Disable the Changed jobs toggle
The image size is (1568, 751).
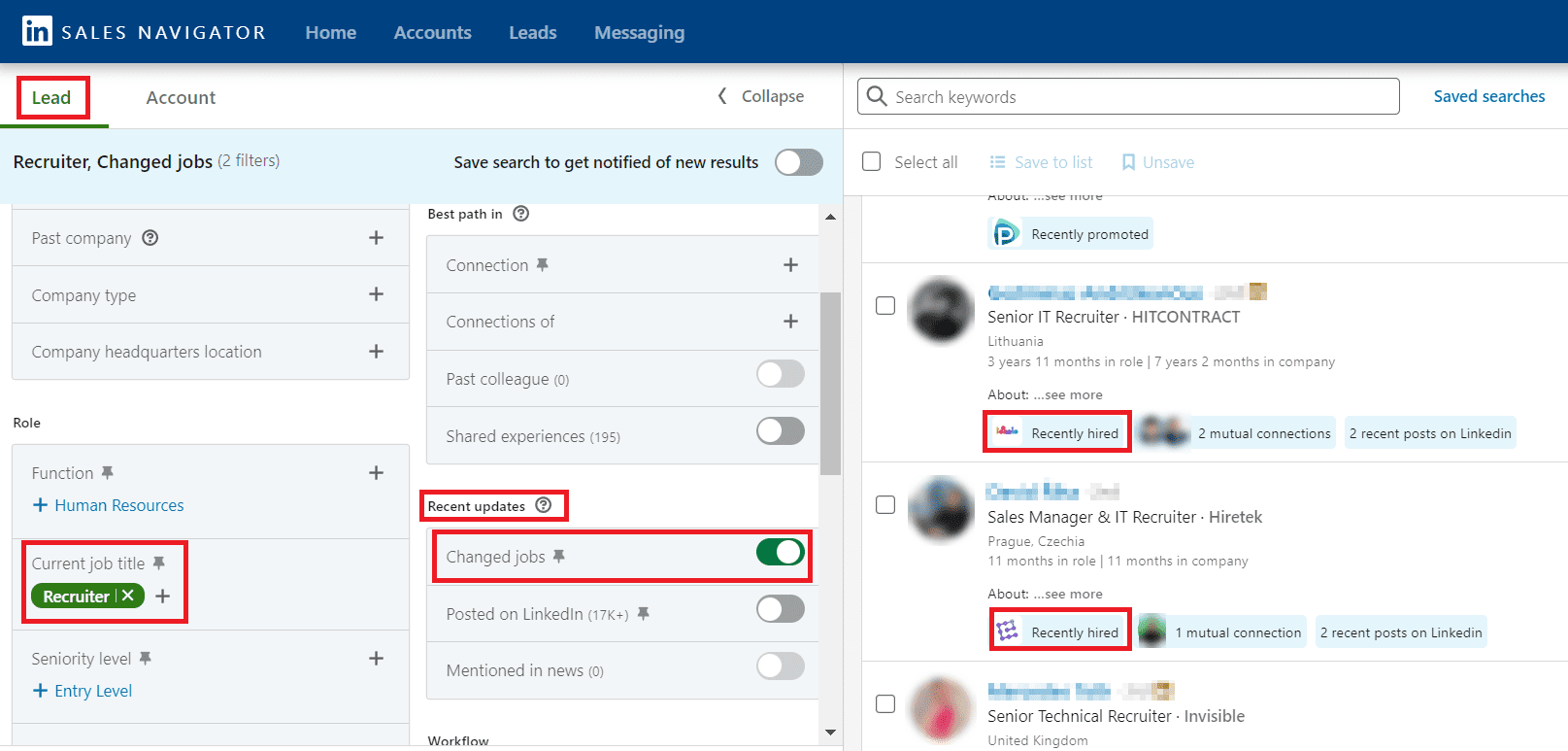(x=781, y=553)
